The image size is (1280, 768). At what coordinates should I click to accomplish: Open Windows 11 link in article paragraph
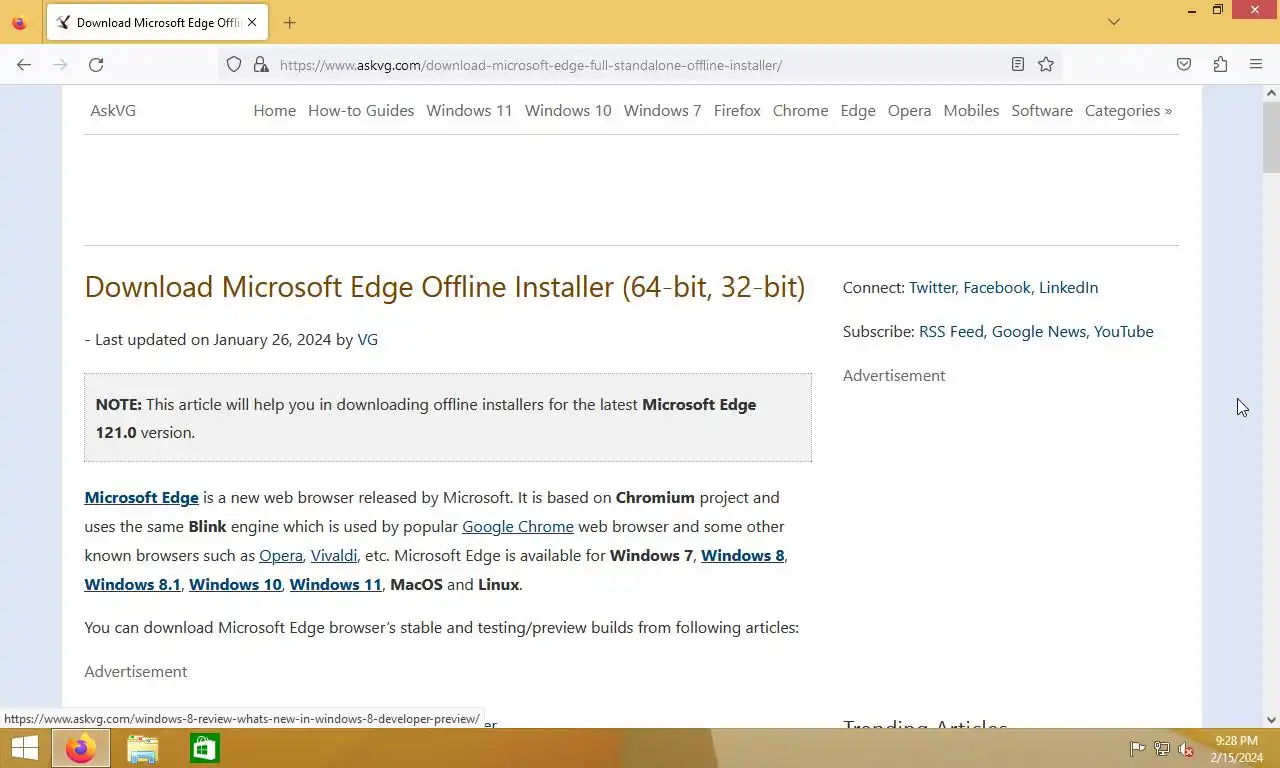click(x=336, y=585)
